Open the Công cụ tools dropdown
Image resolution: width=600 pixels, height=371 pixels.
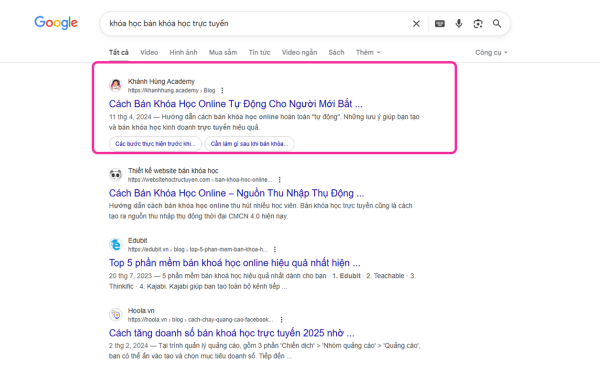click(x=491, y=52)
